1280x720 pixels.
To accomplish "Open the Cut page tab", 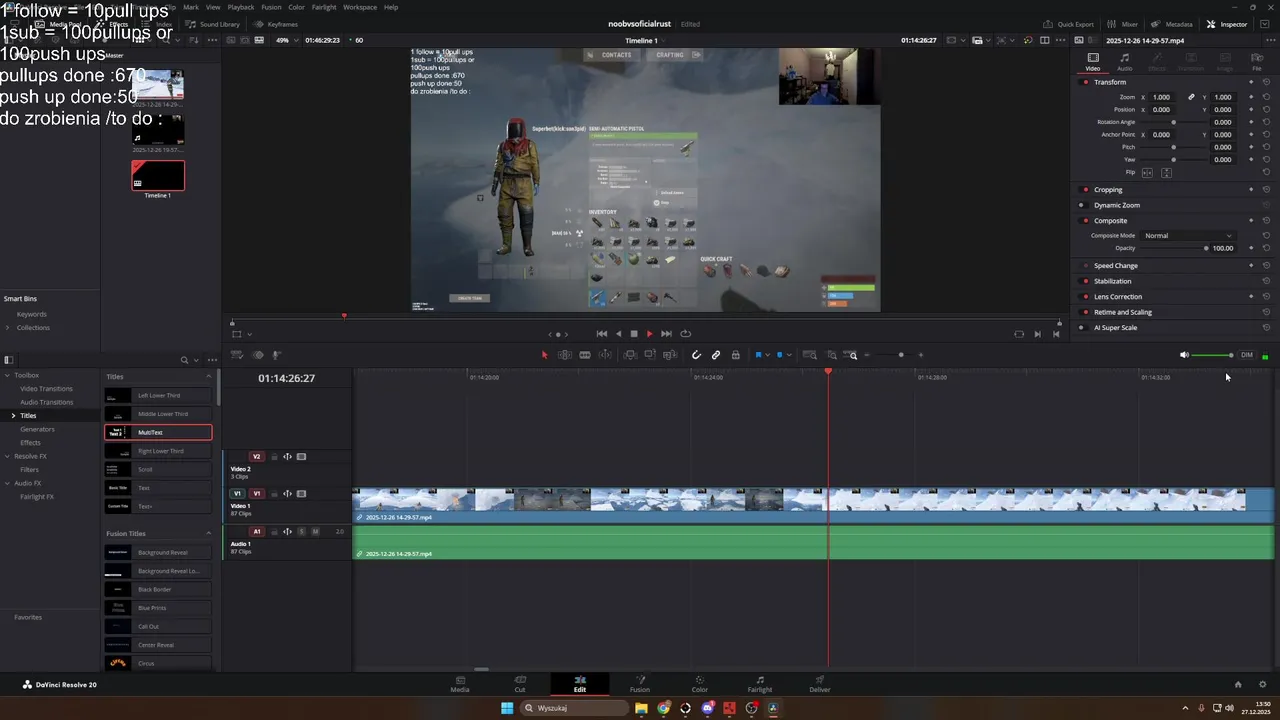I will [520, 684].
